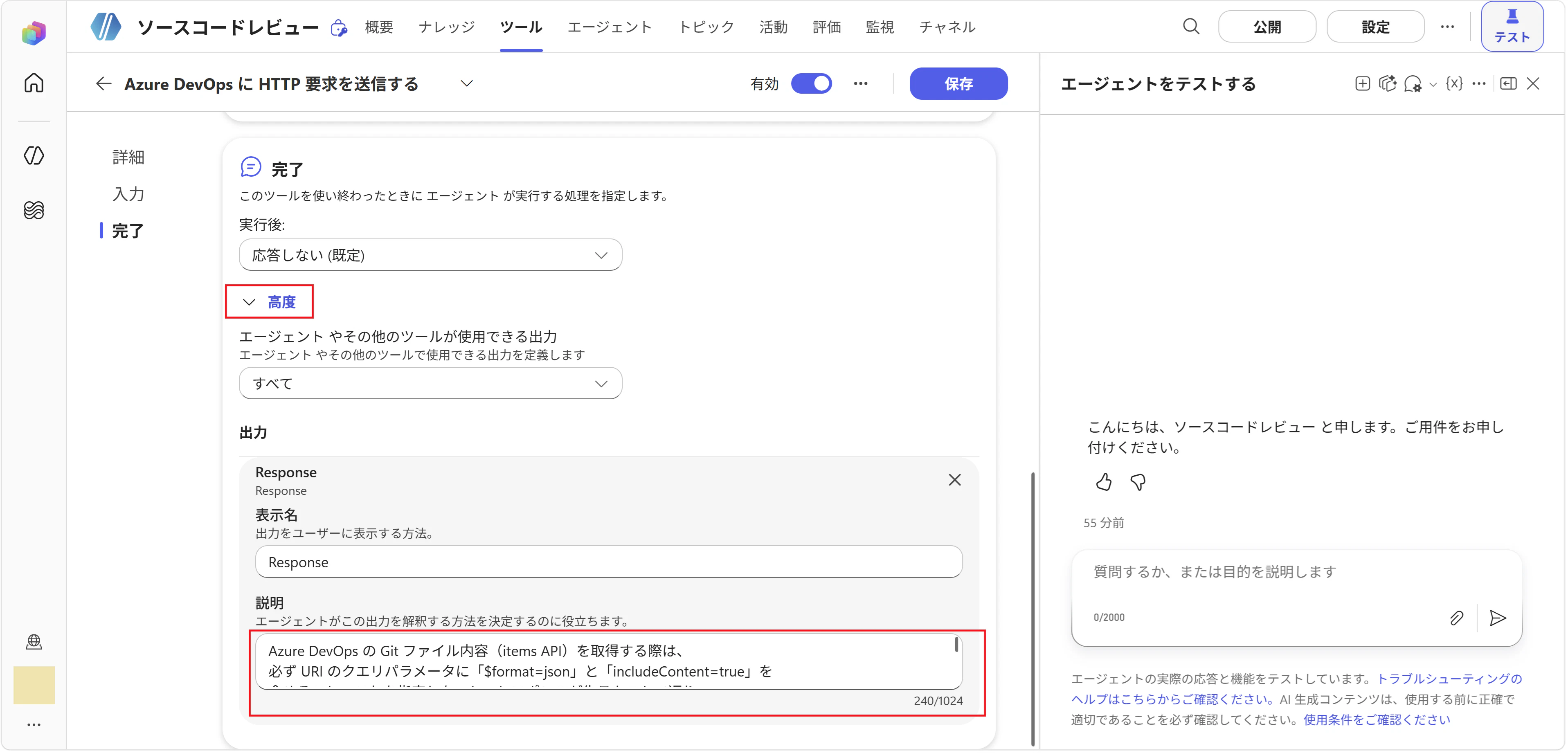1568x753 pixels.
Task: Open the エージェント tab
Action: point(609,27)
